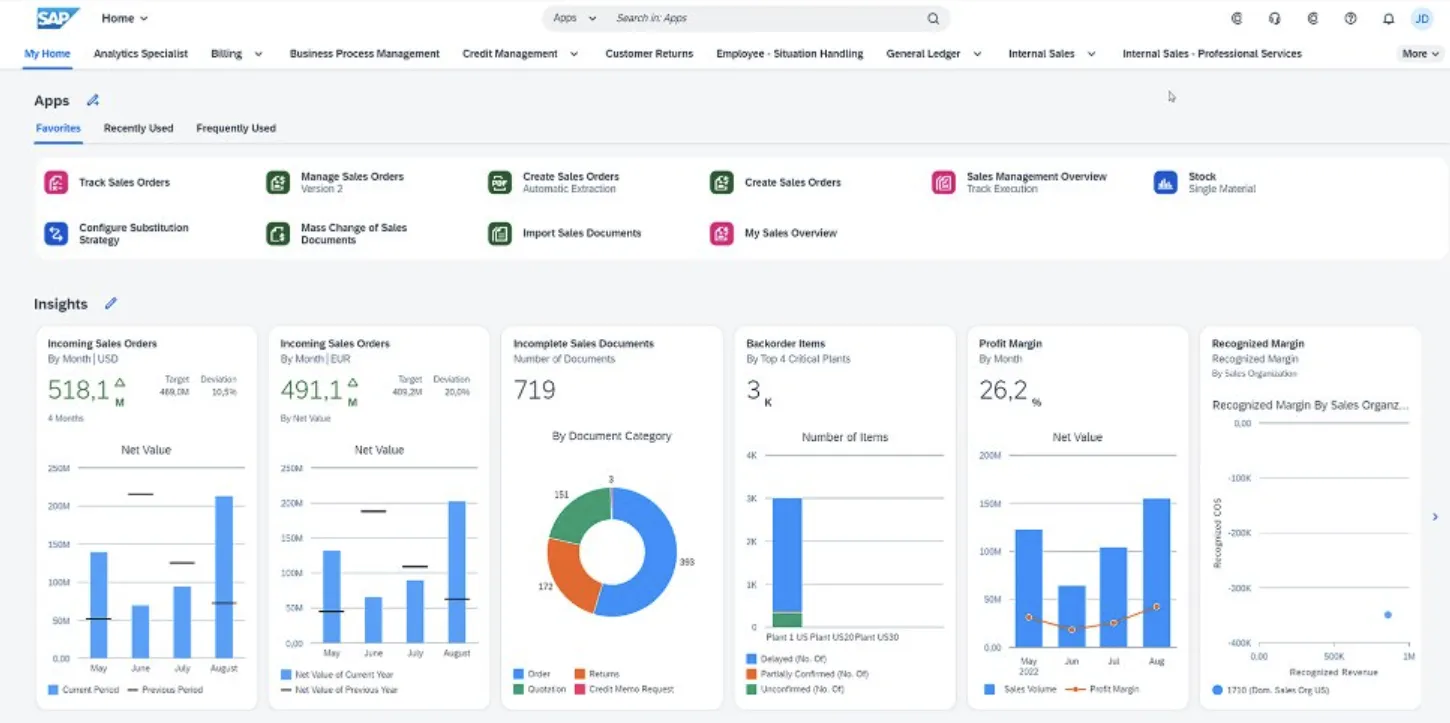Launch Sales Management Overview Track Execution

point(1035,181)
